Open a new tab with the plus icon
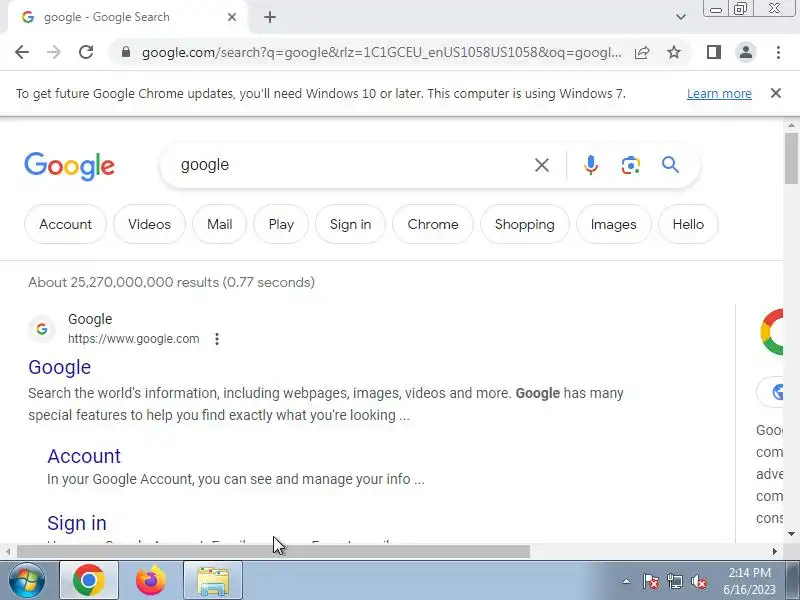The image size is (800, 600). [x=270, y=17]
